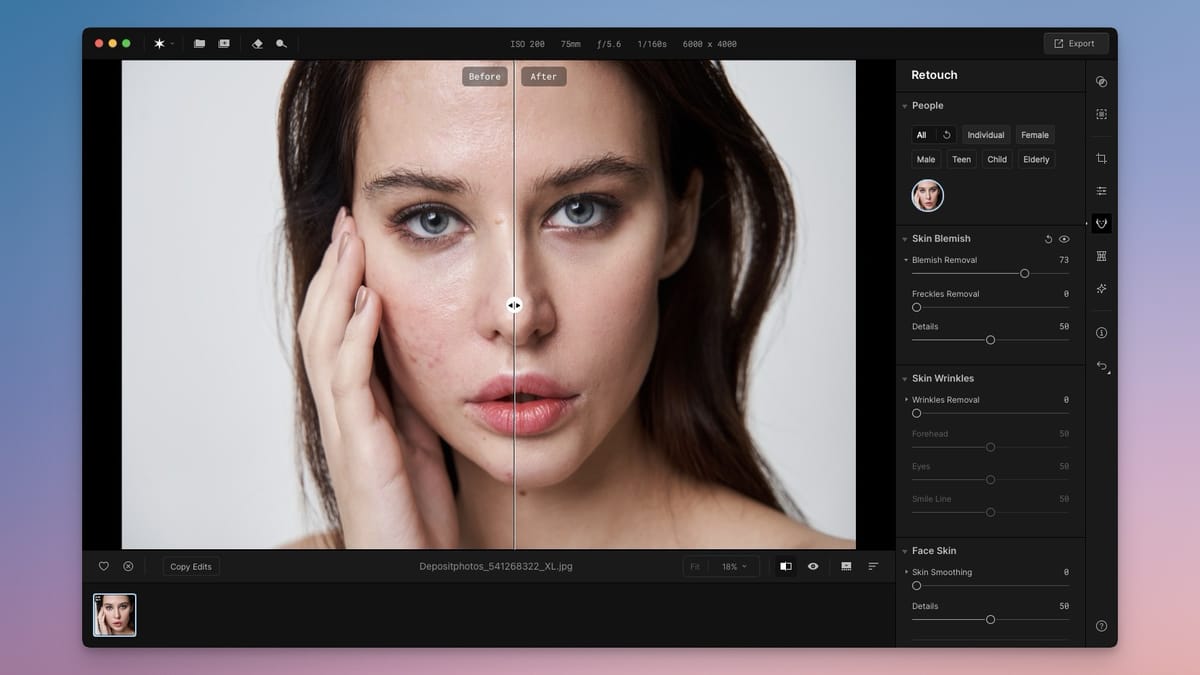
Task: Toggle the filmstrip panel visibility
Action: 845,566
